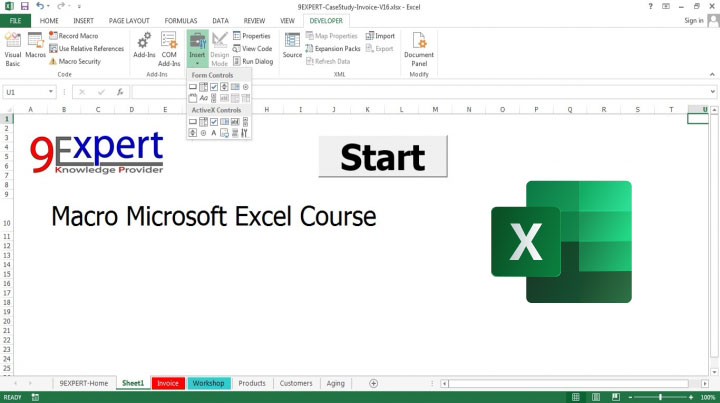Insert a Form Controls Spin Button
720x403 pixels.
pos(224,87)
